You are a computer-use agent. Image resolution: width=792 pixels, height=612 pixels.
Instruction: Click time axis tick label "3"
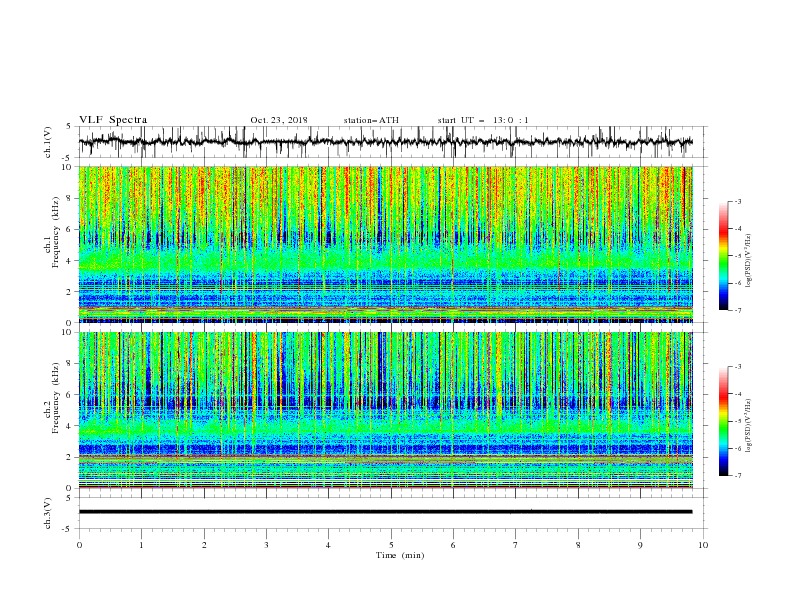[266, 545]
